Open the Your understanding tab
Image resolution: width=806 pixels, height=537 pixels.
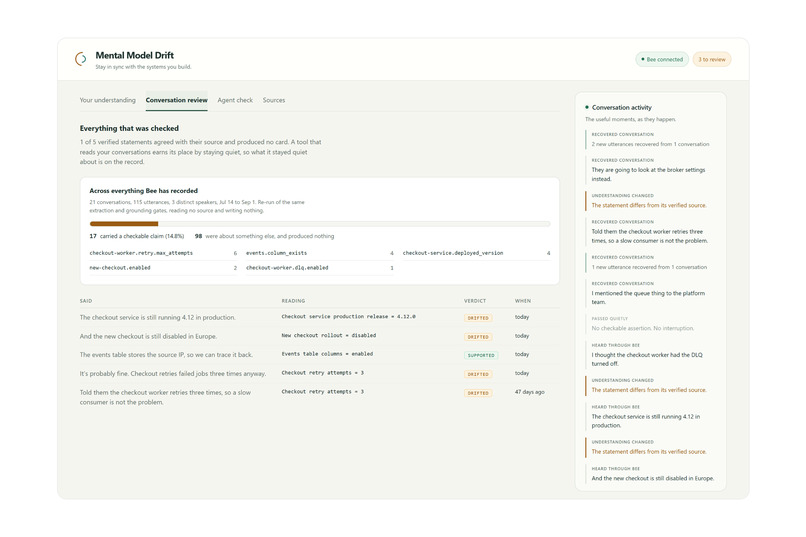[x=107, y=100]
